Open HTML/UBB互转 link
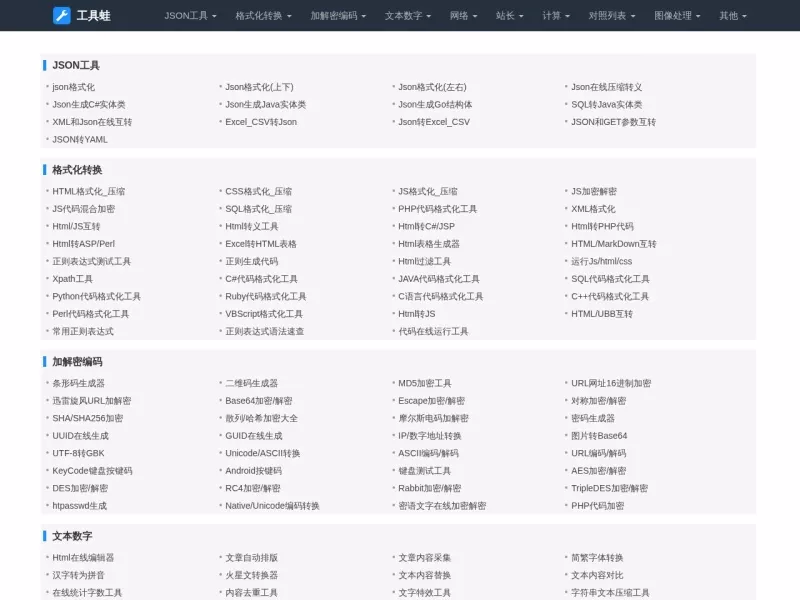Viewport: 800px width, 600px height. click(x=602, y=314)
